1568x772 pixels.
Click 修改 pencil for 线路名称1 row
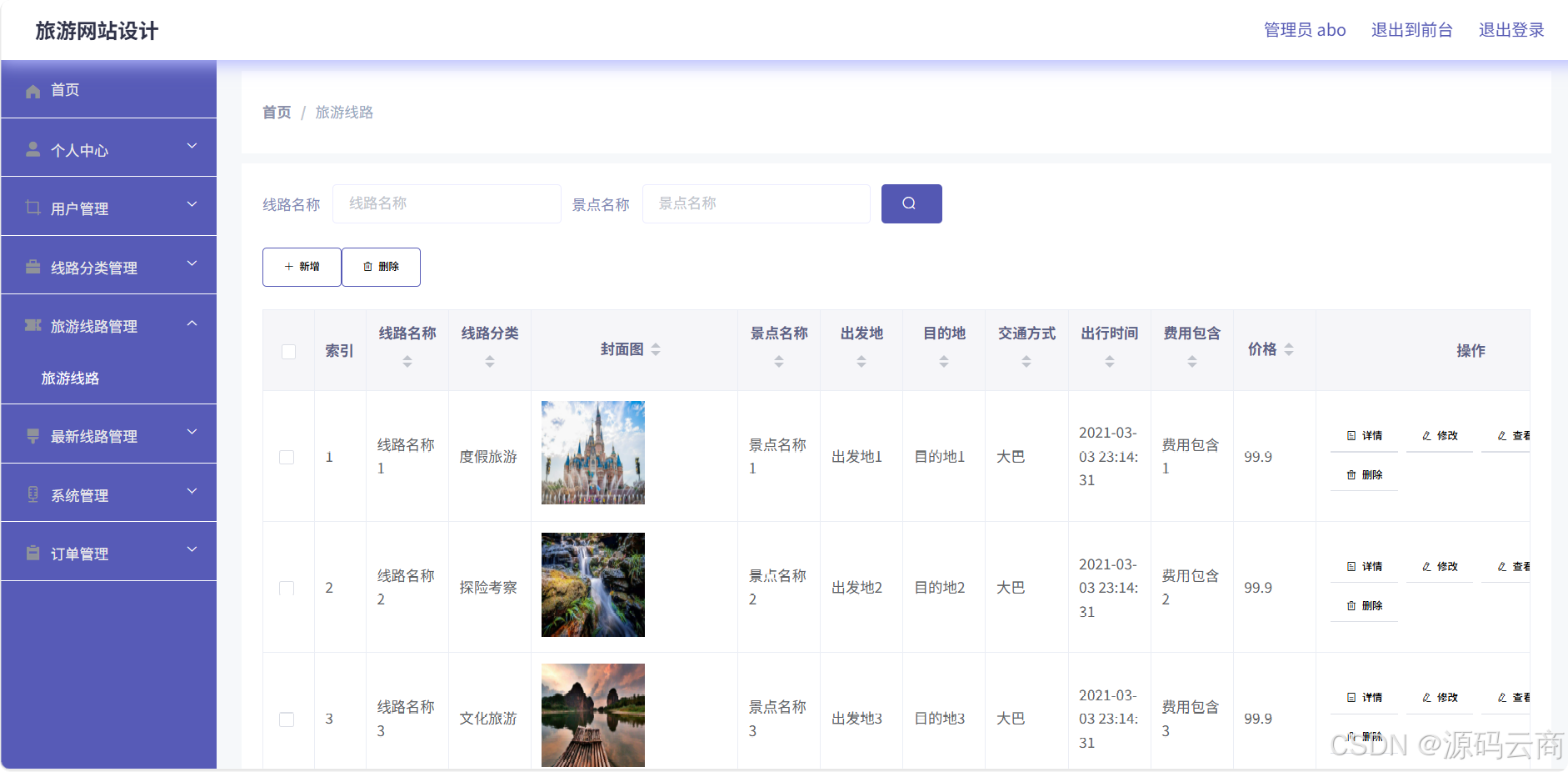point(1440,436)
